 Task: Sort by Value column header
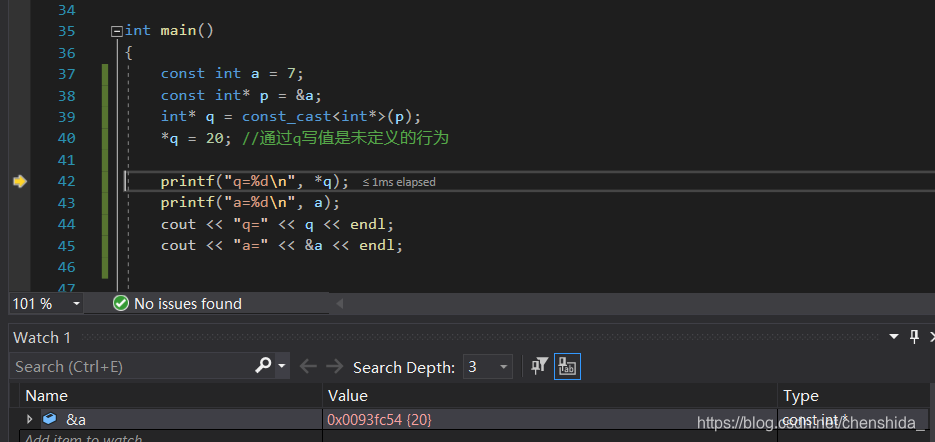(x=550, y=395)
